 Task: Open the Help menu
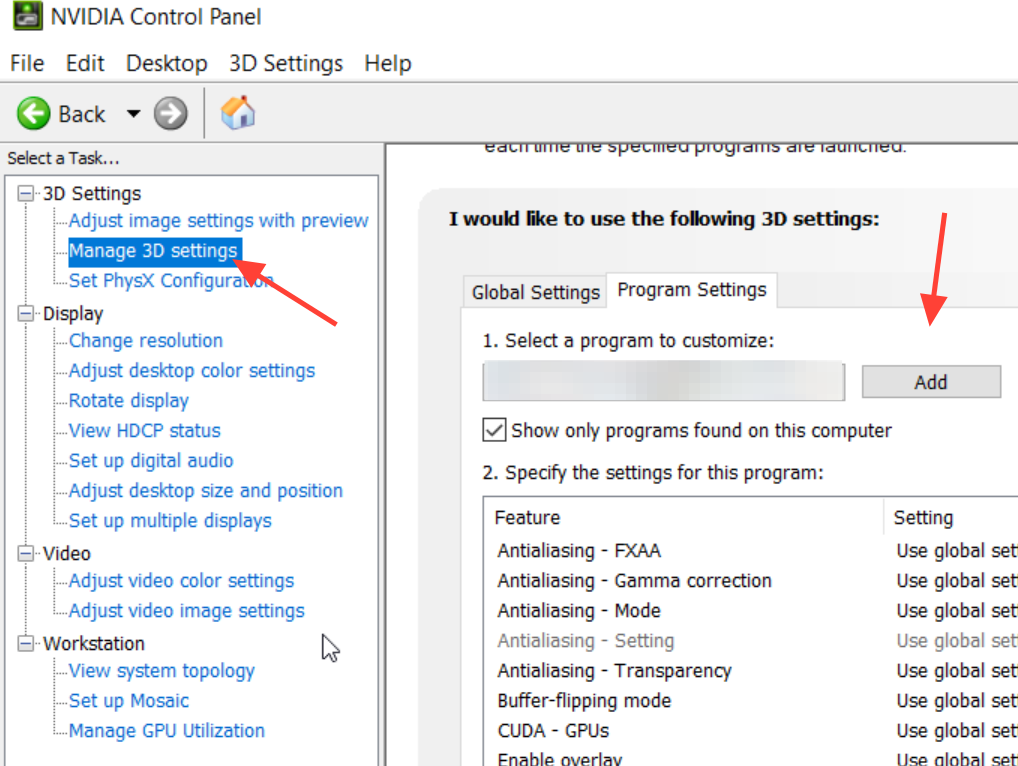click(388, 63)
